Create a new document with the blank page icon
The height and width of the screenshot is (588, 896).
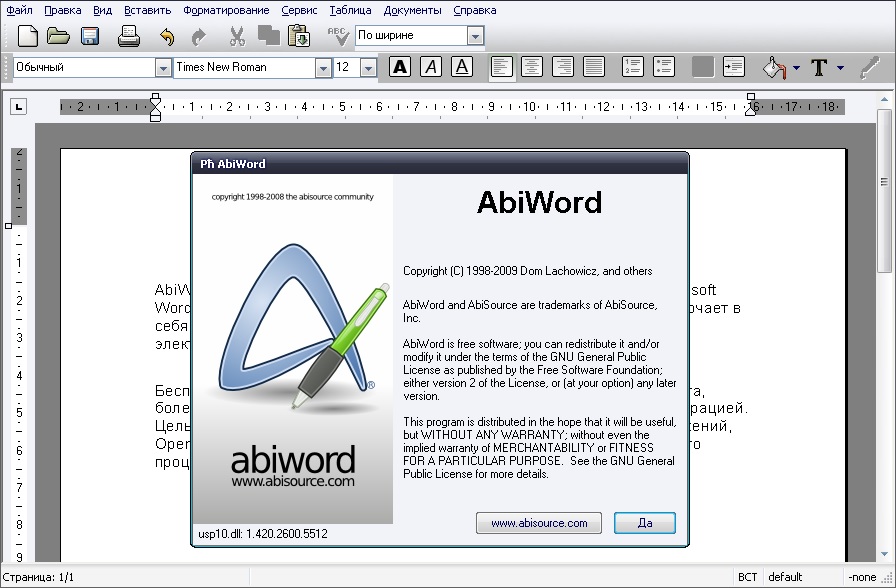27,36
